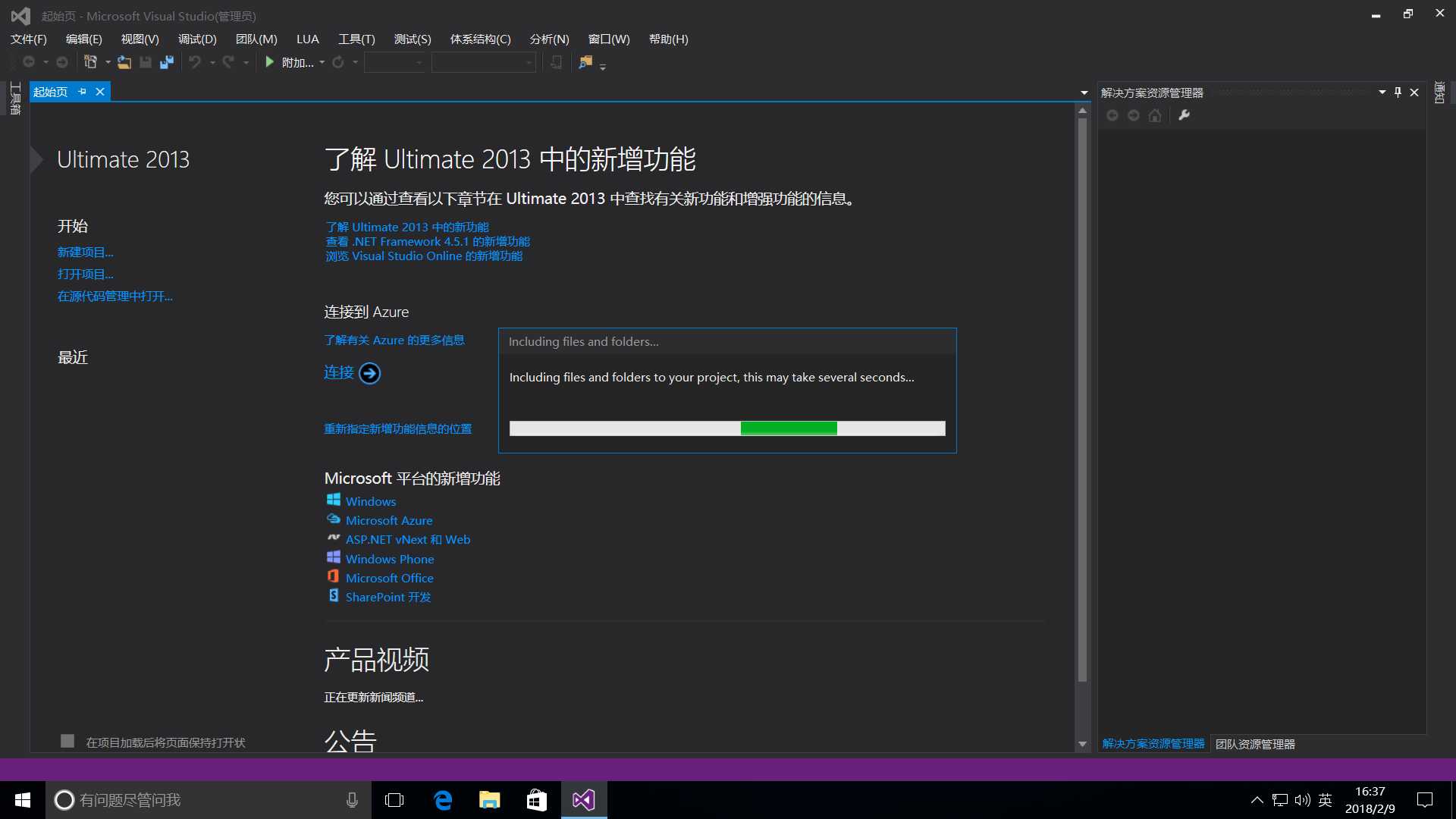This screenshot has width=1456, height=819.
Task: Click the green file-inclusion progress bar
Action: [x=727, y=428]
